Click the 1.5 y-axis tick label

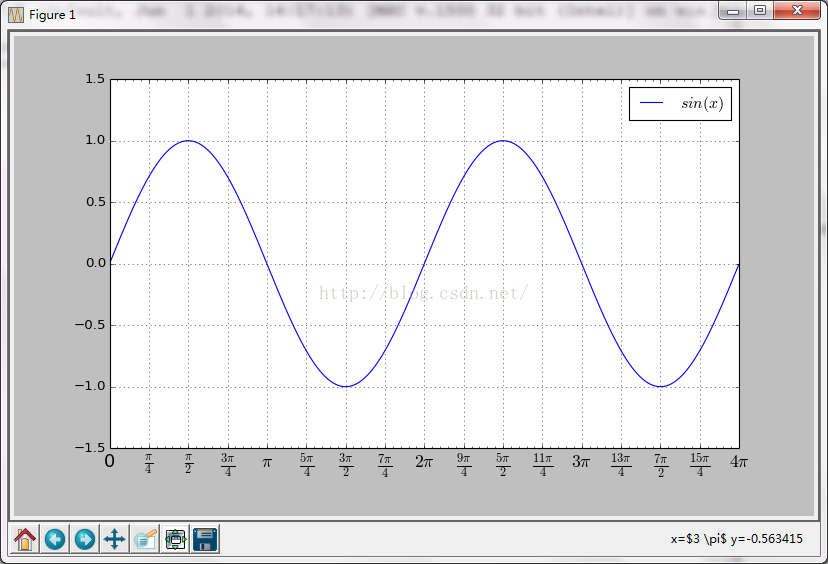pyautogui.click(x=95, y=79)
